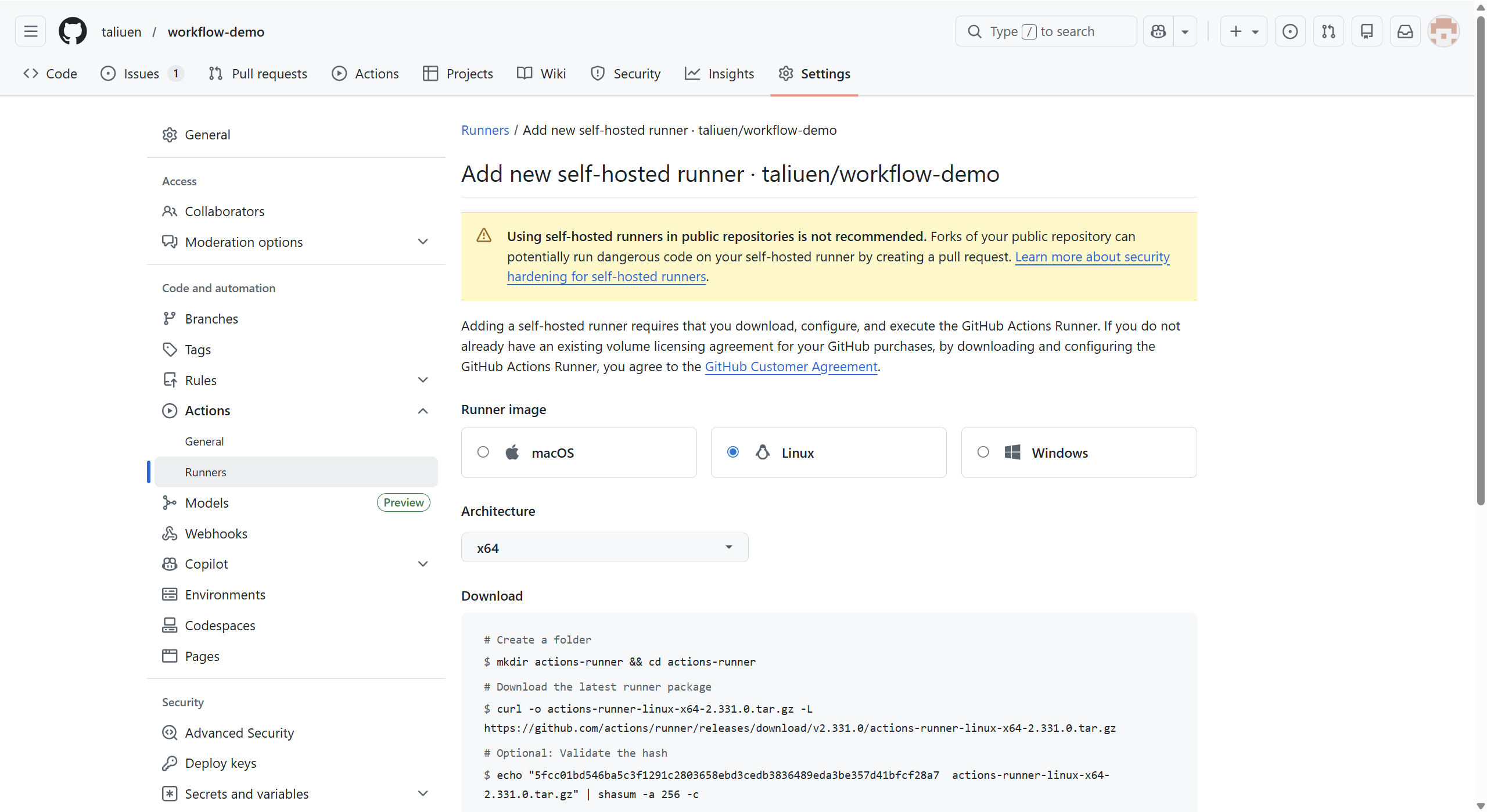Switch to the Insights tab
Screen dimensions: 1487x812
719,74
